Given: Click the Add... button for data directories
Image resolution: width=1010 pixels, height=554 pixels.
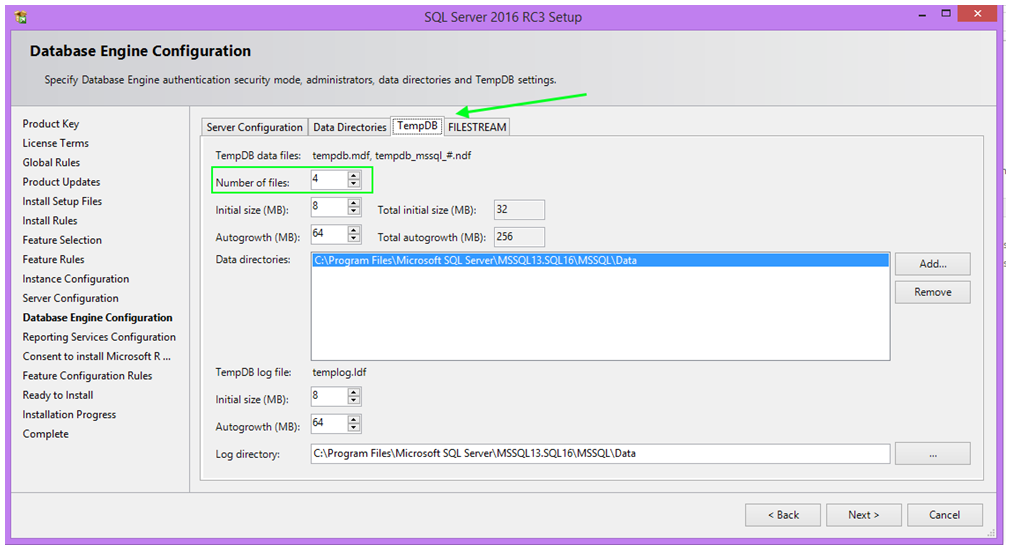Looking at the screenshot, I should coord(932,264).
